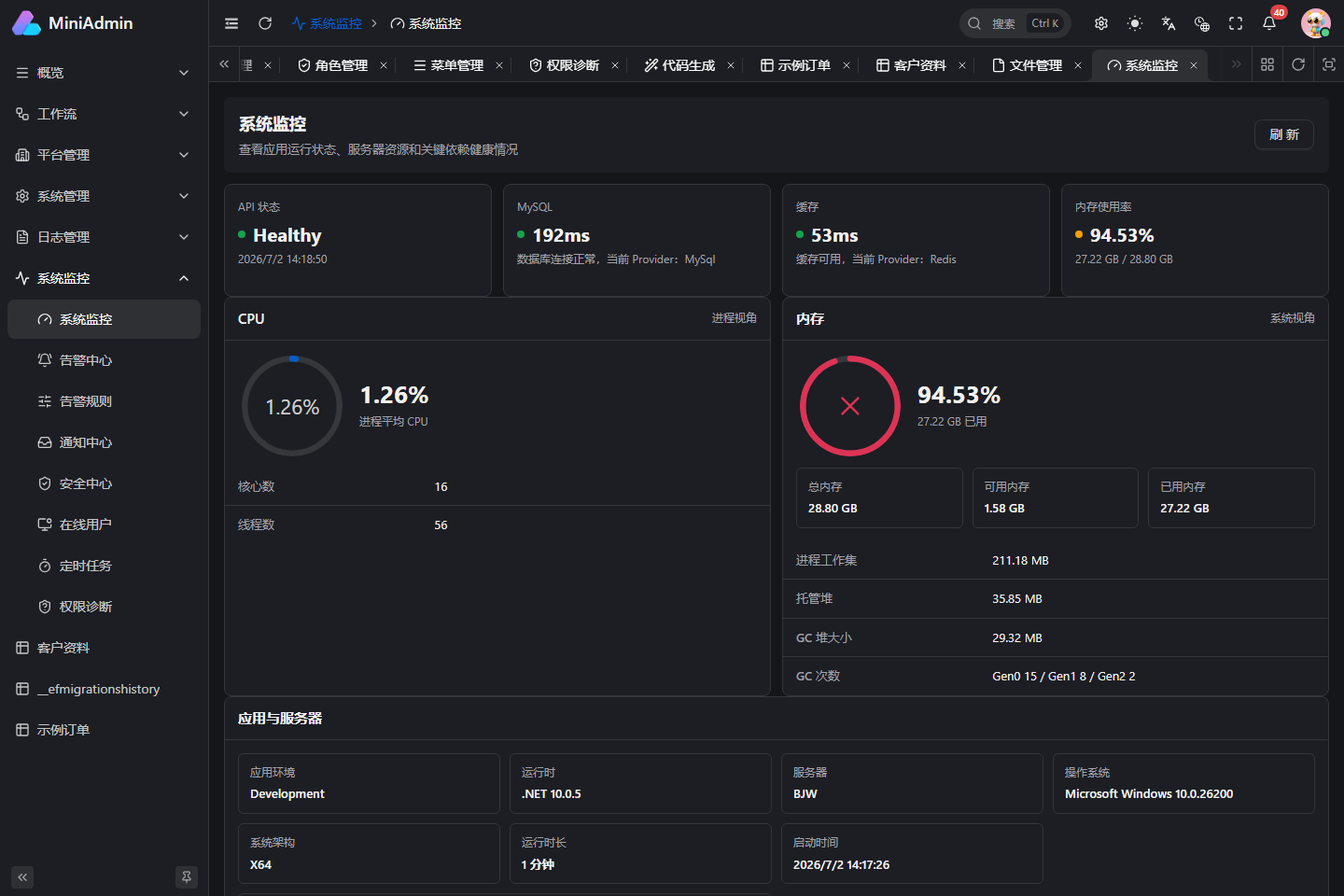This screenshot has height=896, width=1344.
Task: Click the MiniAdmin logo icon
Action: pyautogui.click(x=26, y=23)
